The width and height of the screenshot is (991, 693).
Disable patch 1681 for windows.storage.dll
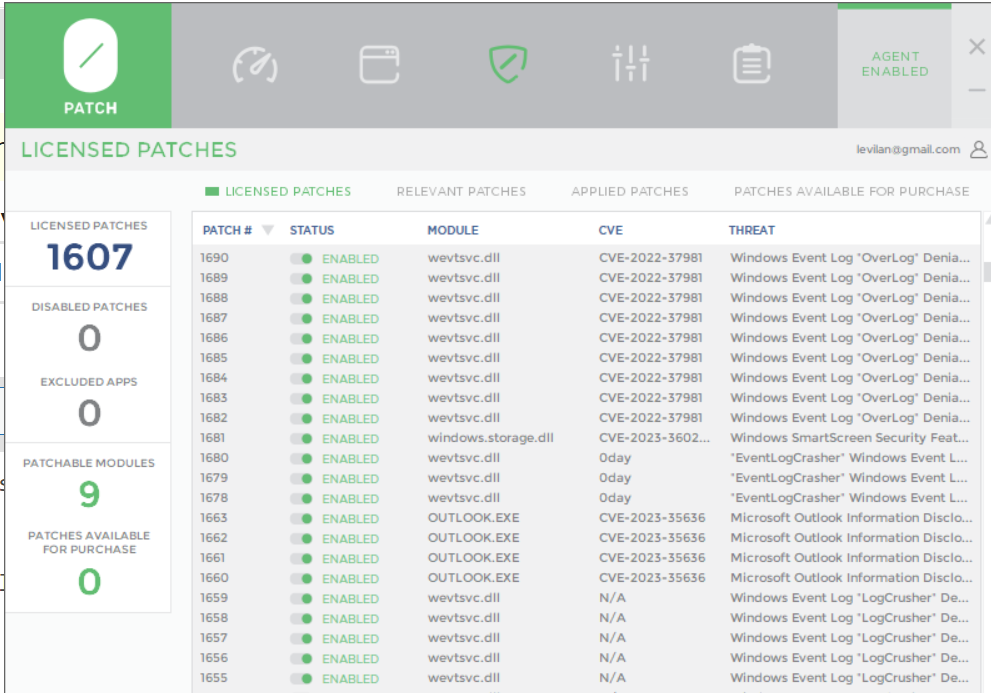pyautogui.click(x=301, y=439)
